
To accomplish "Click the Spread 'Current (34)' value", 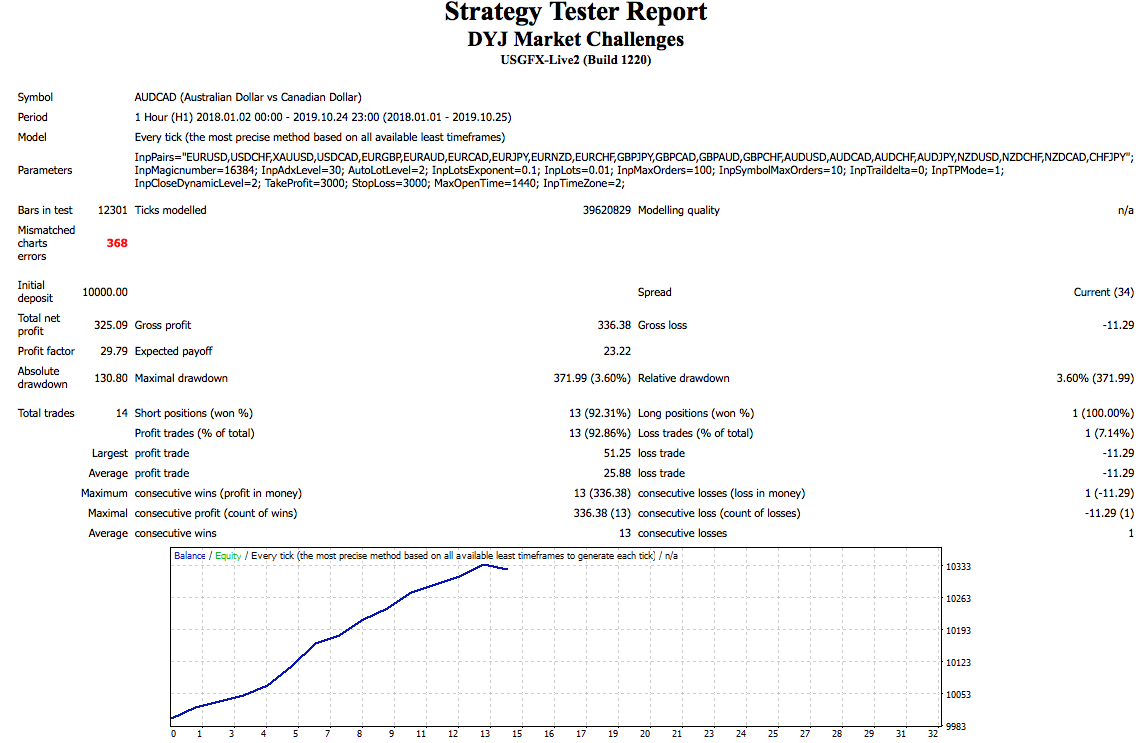I will [1104, 292].
